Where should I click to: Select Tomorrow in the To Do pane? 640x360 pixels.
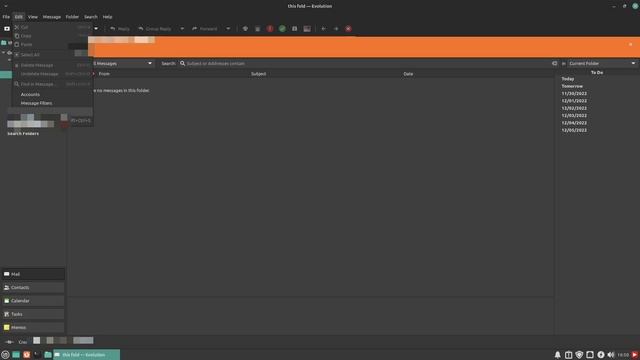[572, 86]
